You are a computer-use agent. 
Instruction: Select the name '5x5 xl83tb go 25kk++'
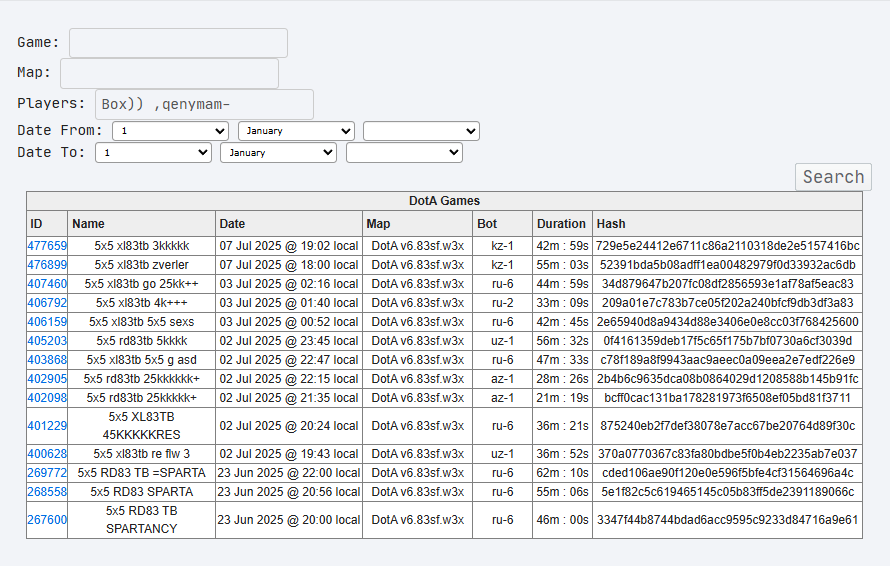tap(142, 284)
